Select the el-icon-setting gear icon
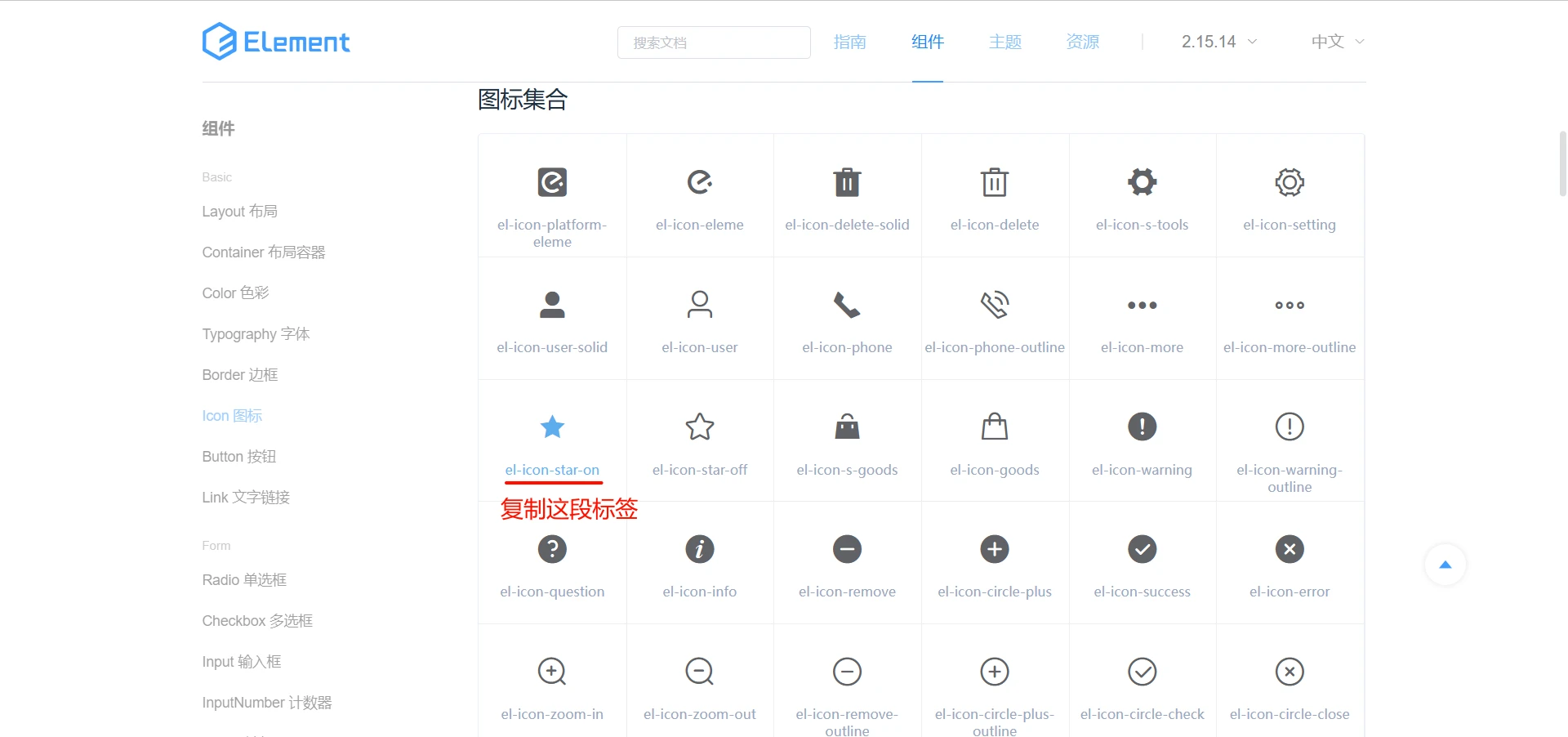The width and height of the screenshot is (1568, 737). 1290,182
